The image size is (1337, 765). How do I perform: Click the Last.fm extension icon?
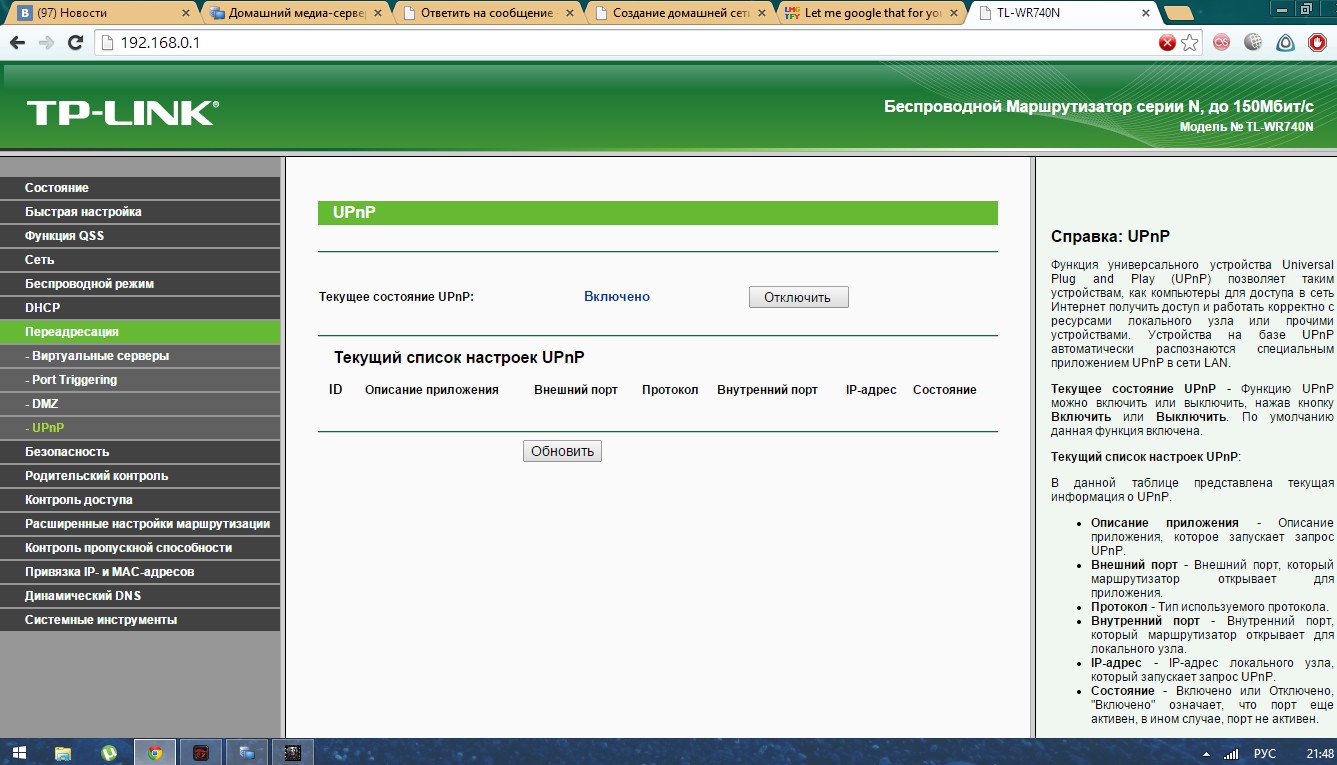[x=1219, y=43]
